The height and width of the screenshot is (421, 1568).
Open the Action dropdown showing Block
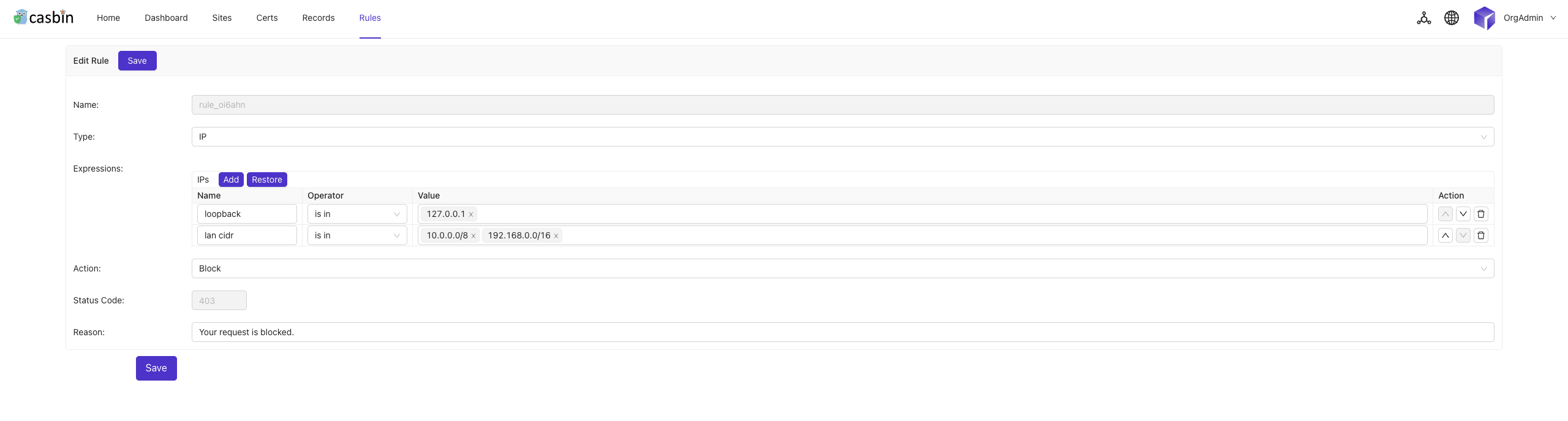[842, 268]
